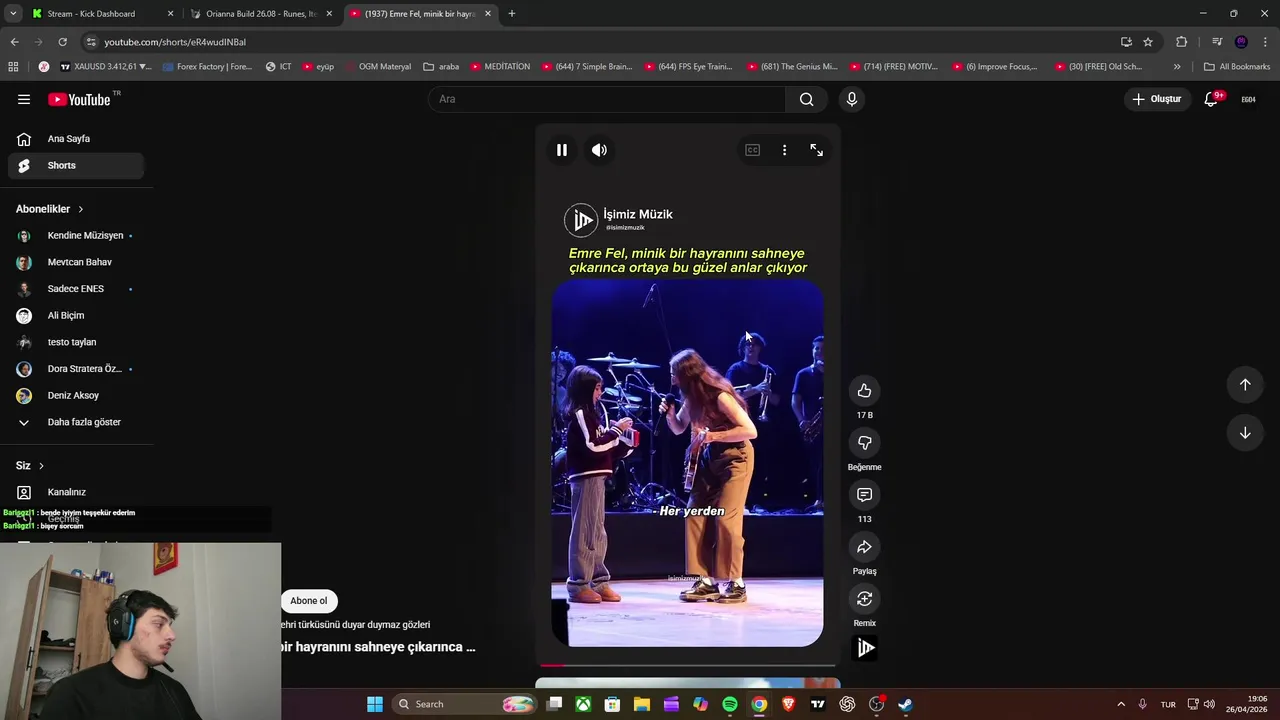The image size is (1280, 720).
Task: Open a new browser tab
Action: [x=512, y=14]
